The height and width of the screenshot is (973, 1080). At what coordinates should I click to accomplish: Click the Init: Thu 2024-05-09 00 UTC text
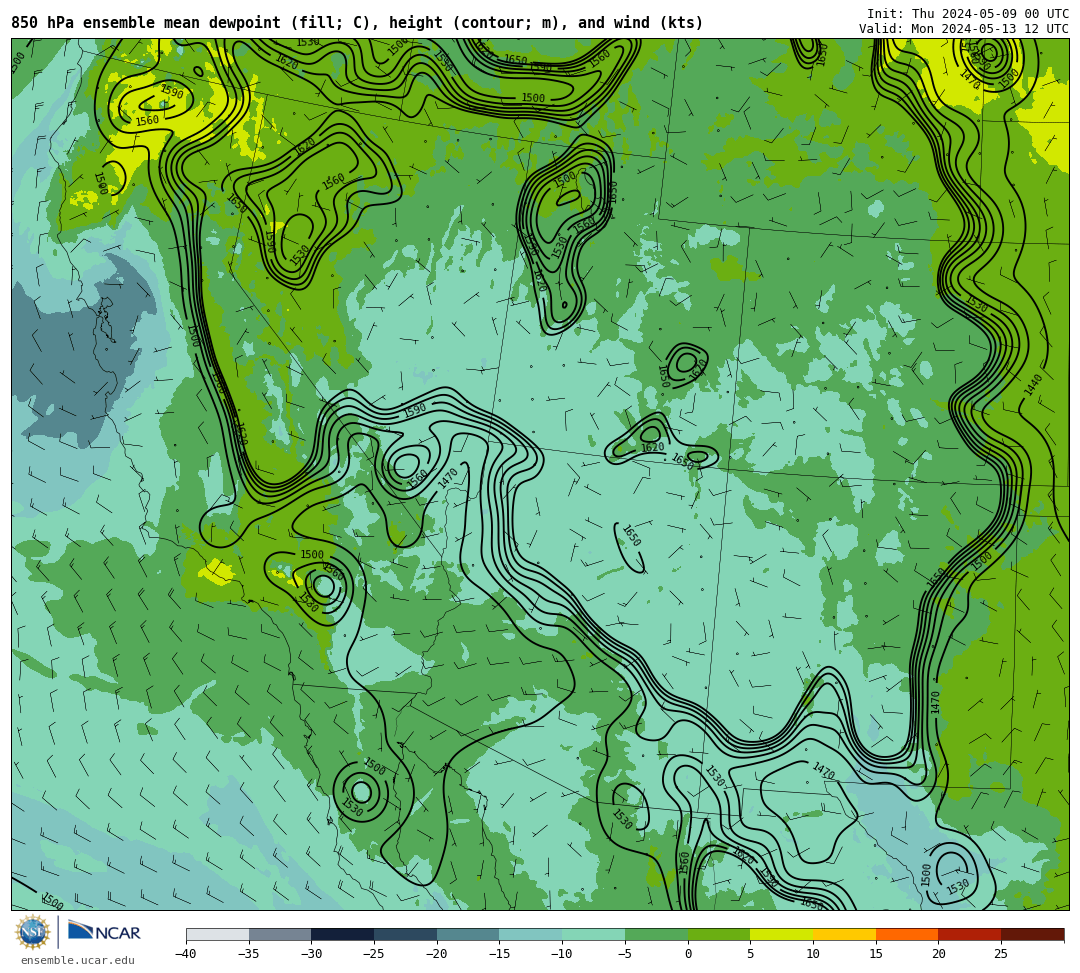pyautogui.click(x=968, y=14)
